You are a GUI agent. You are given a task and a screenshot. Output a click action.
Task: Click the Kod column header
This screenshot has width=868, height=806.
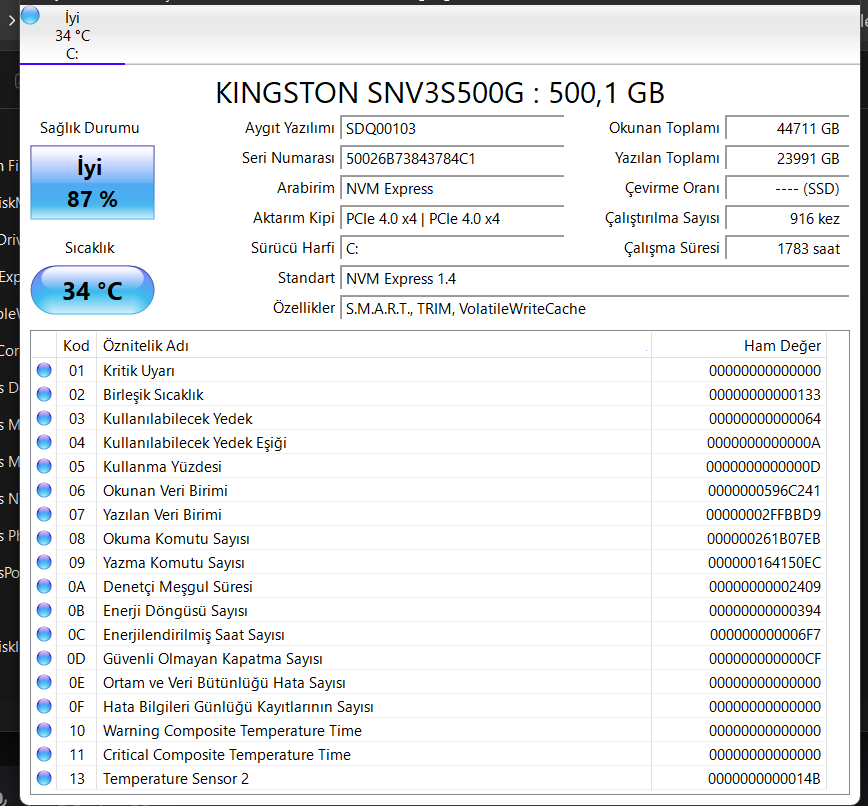click(76, 345)
